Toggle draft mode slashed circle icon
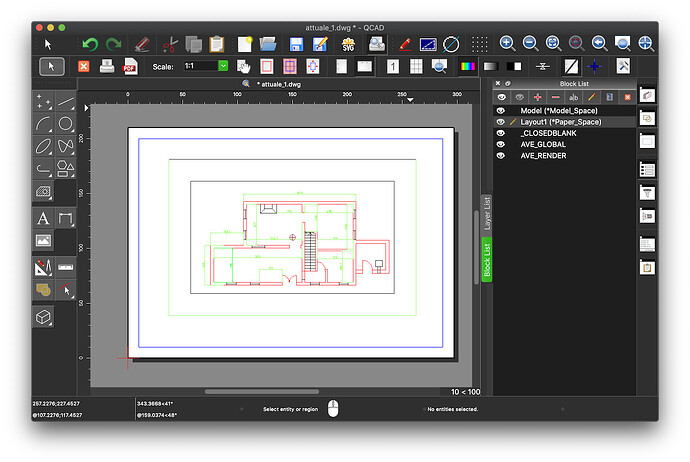Image resolution: width=690 pixels, height=462 pixels. (451, 44)
